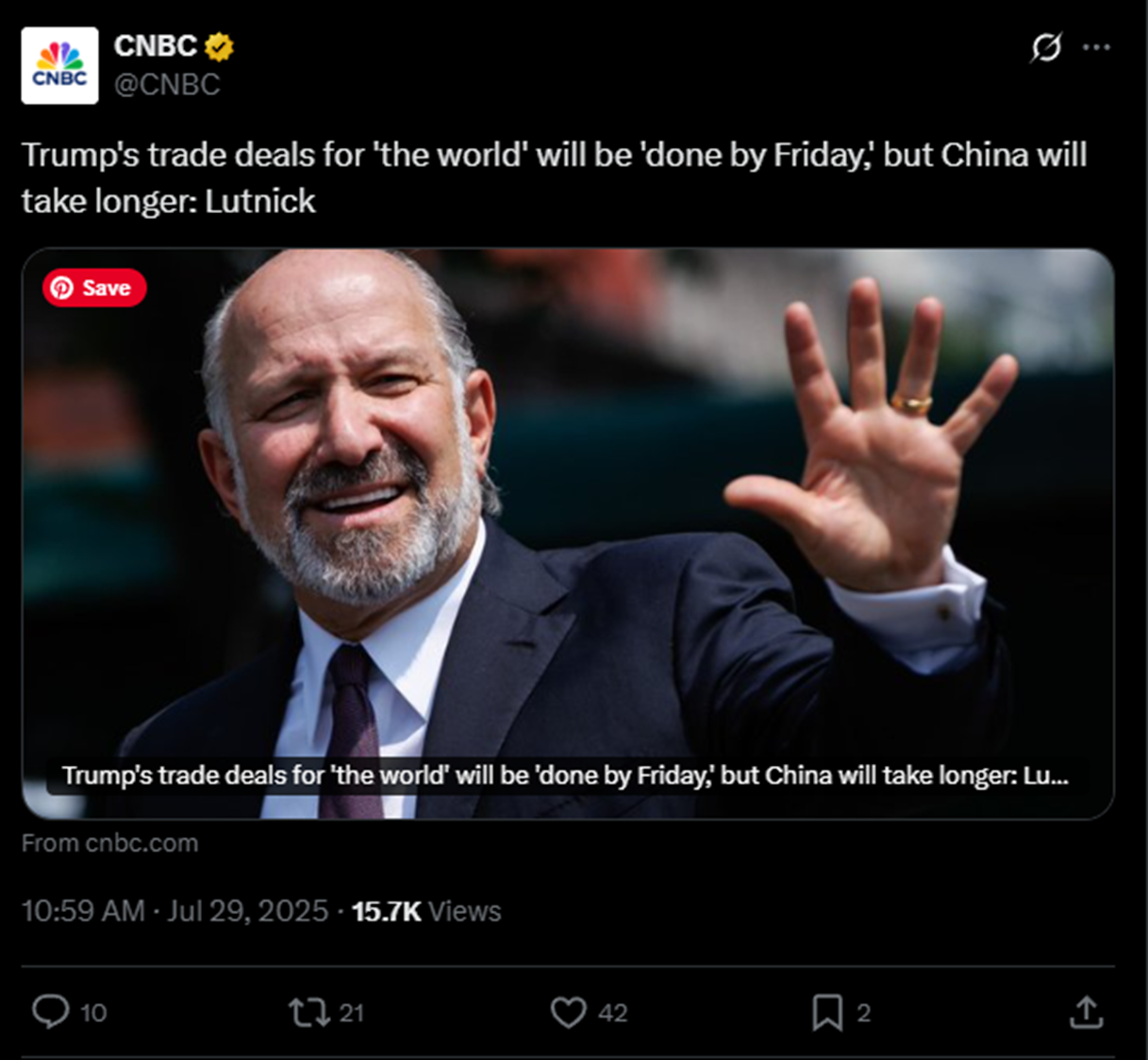The height and width of the screenshot is (1060, 1148).
Task: Like the post with the heart icon
Action: click(568, 1013)
